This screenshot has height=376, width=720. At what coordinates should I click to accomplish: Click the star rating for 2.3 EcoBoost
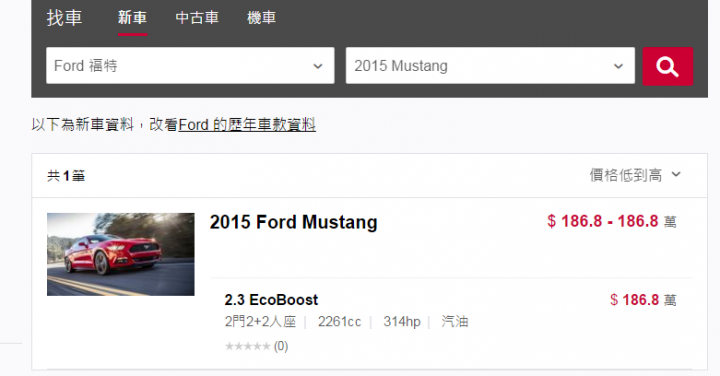[248, 346]
